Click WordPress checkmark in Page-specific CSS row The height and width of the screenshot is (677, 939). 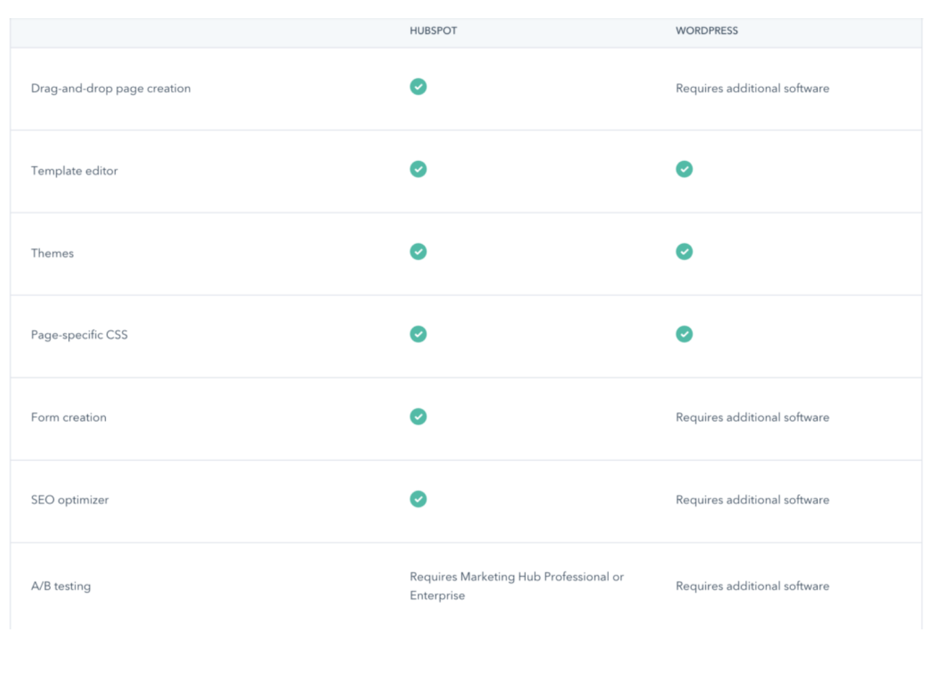click(x=684, y=334)
